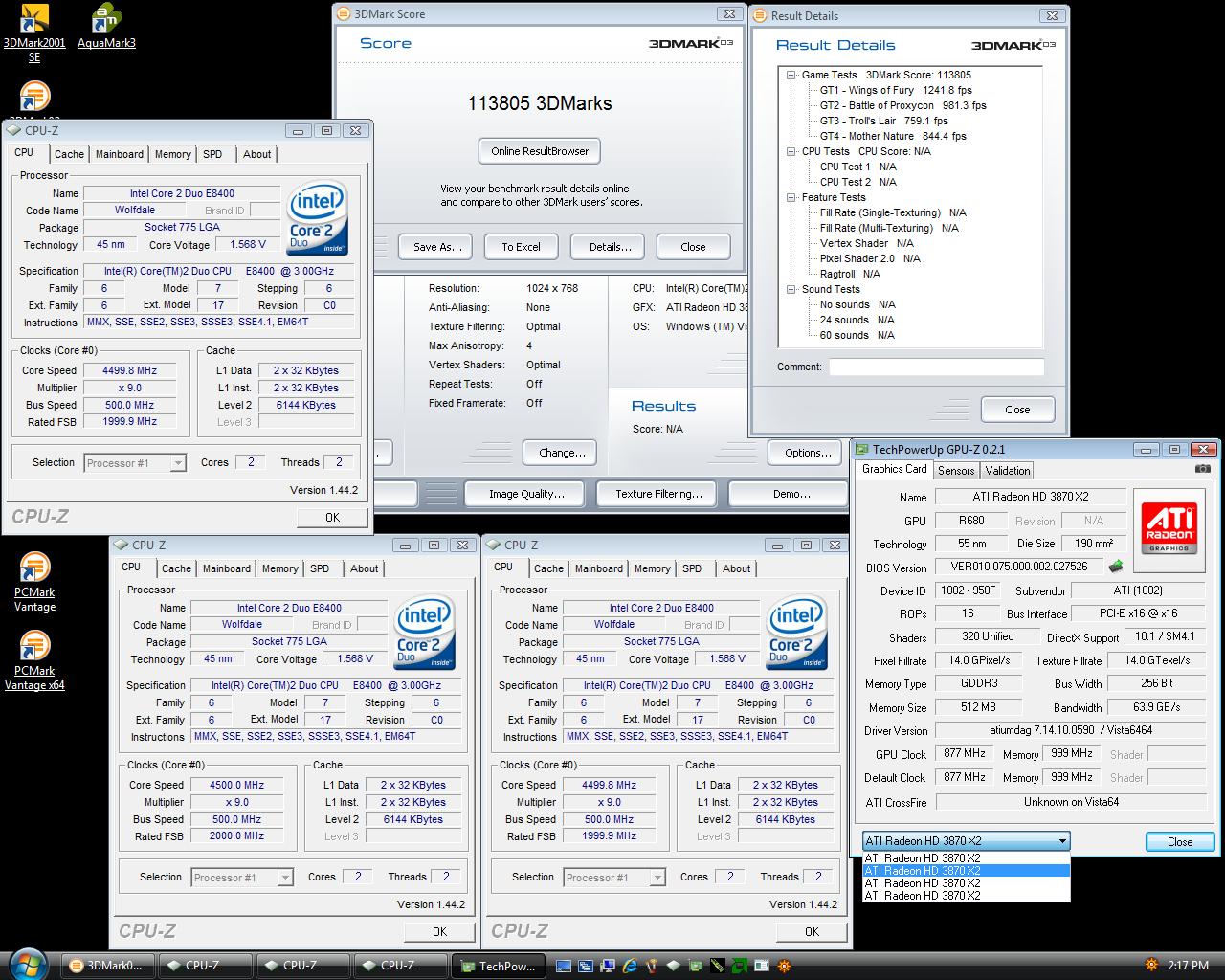Click the Close button in the 3DMark Score dialog

(693, 247)
